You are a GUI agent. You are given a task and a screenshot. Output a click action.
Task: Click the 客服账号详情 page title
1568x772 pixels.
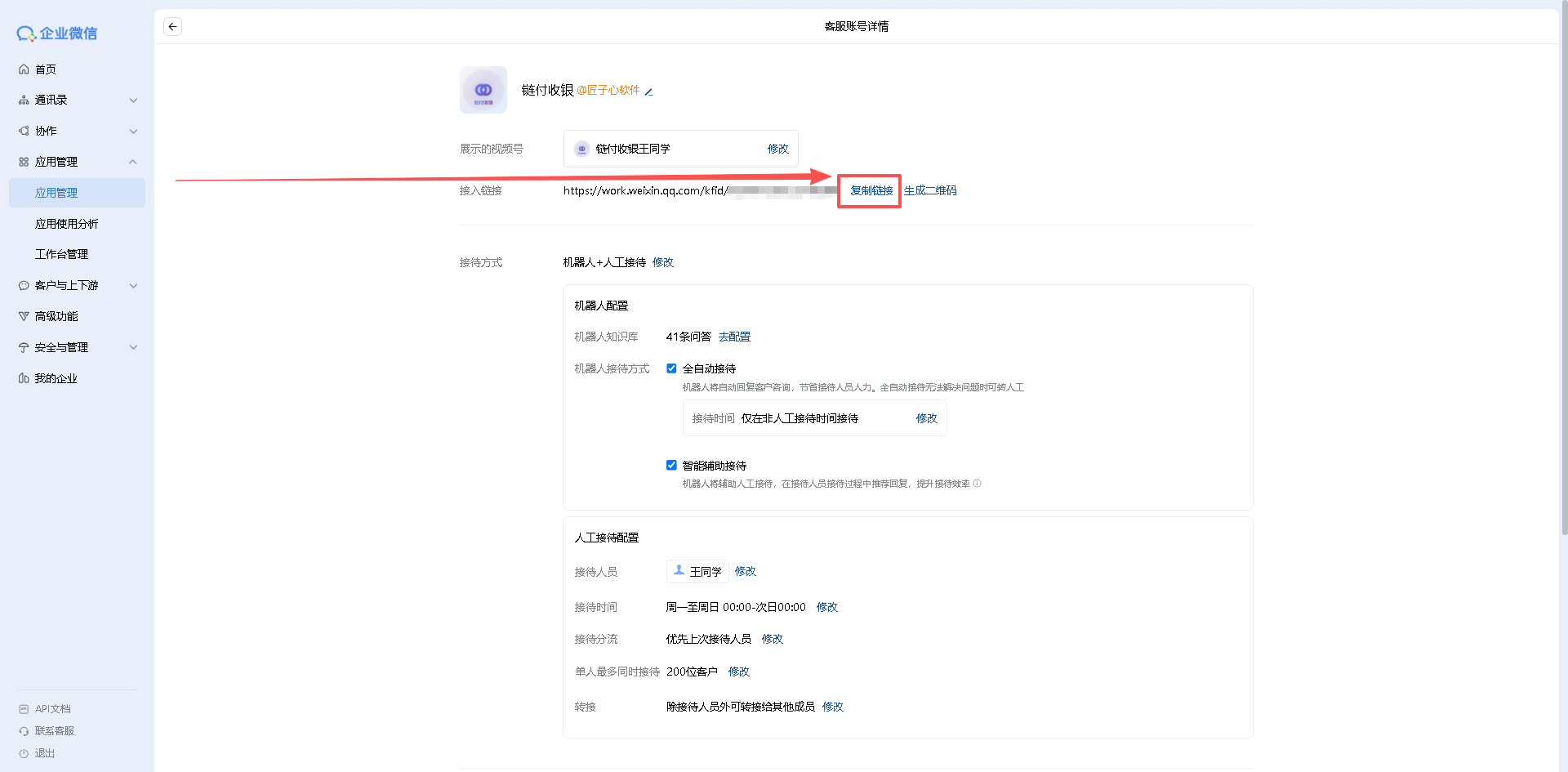pyautogui.click(x=857, y=26)
